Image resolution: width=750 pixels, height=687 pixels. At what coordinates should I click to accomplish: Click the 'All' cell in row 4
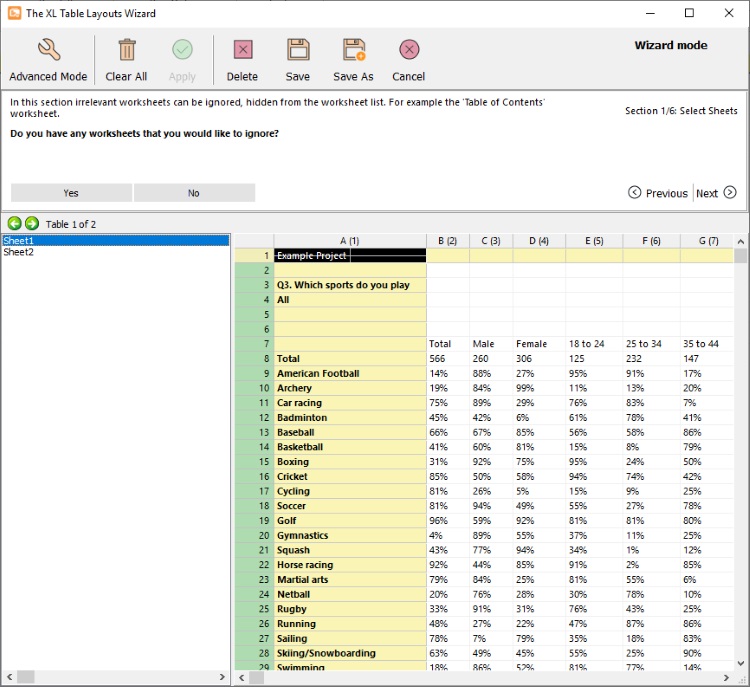(x=350, y=300)
